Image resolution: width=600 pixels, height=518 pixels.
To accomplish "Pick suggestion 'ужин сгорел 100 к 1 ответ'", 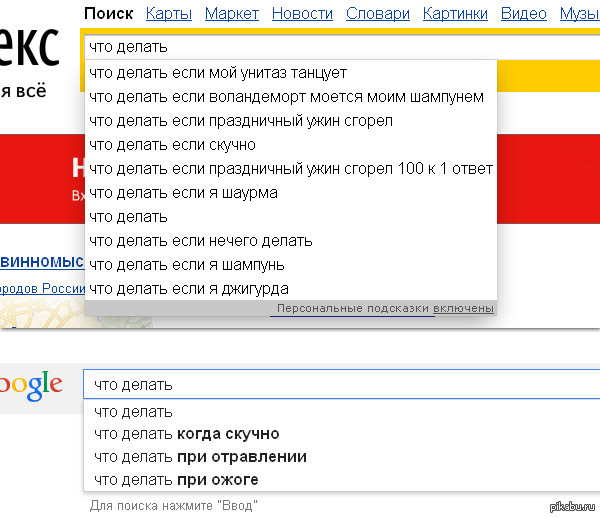I will click(x=290, y=169).
